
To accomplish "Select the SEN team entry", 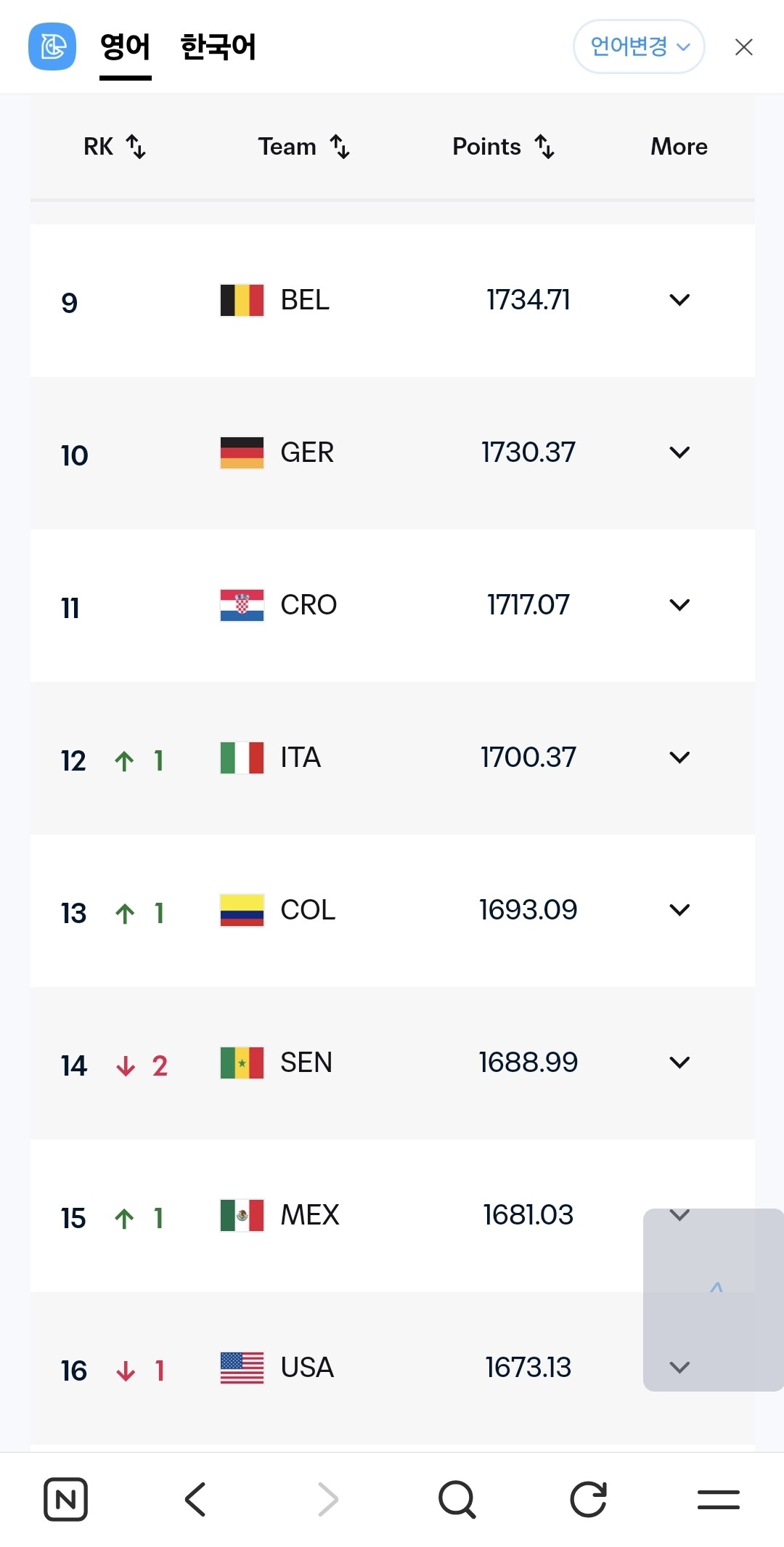I will [306, 1063].
